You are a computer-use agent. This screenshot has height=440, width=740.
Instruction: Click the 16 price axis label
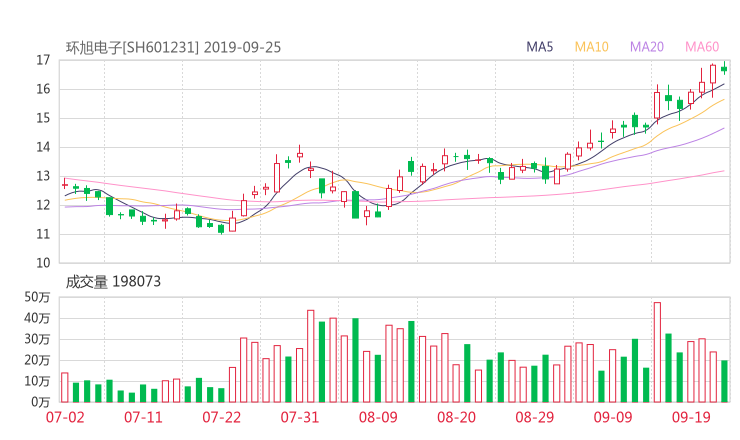pyautogui.click(x=43, y=89)
